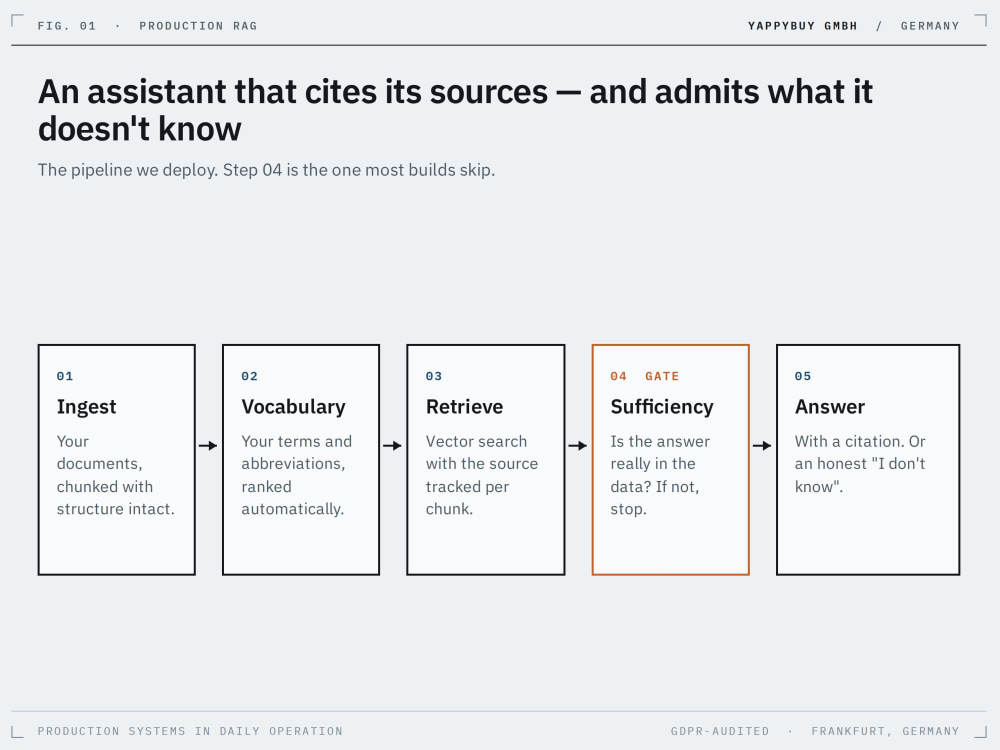The height and width of the screenshot is (750, 1000).
Task: Click the arrow between Ingest and Vocabulary
Action: click(x=208, y=445)
